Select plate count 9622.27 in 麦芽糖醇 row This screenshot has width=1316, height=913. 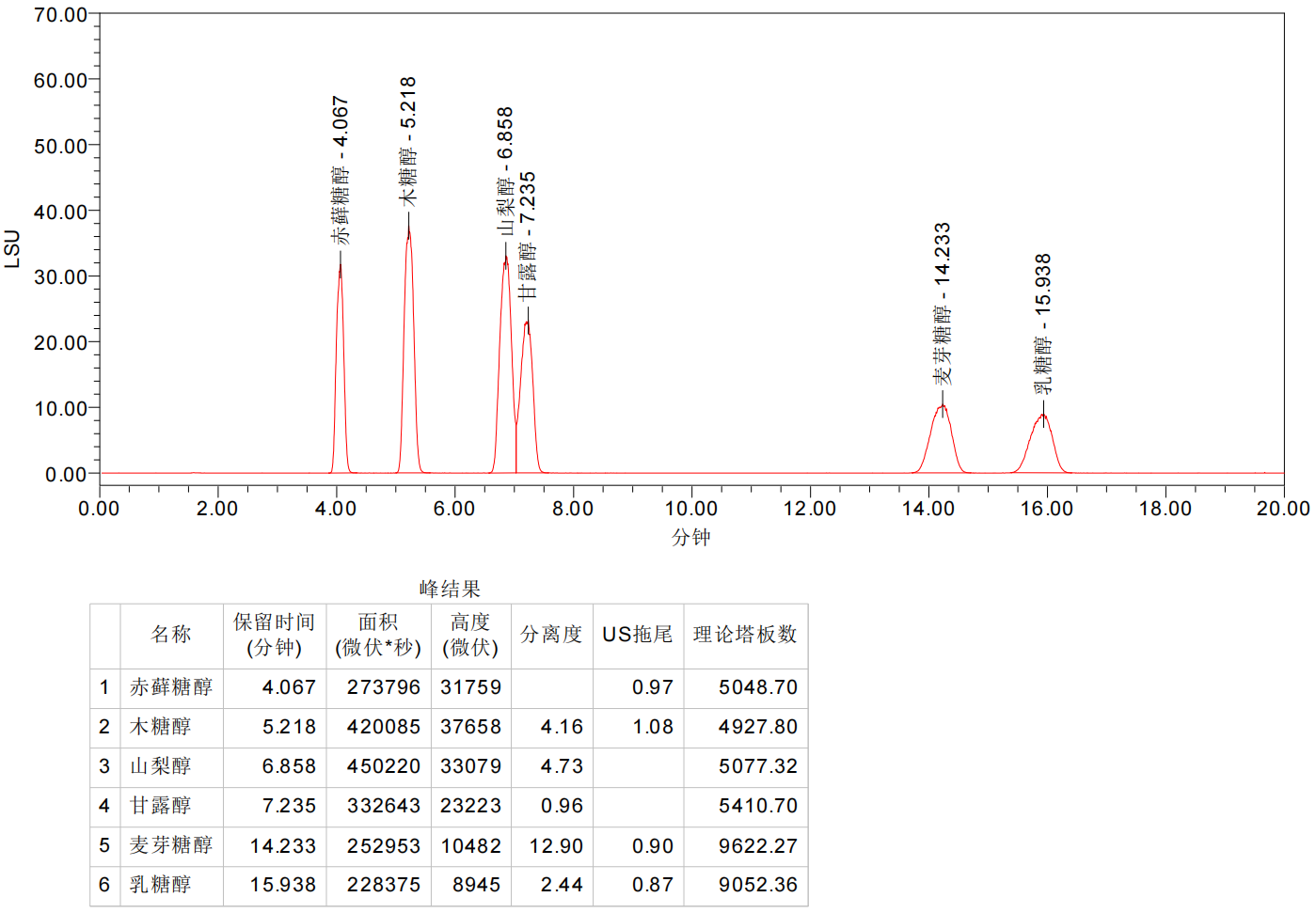(757, 845)
